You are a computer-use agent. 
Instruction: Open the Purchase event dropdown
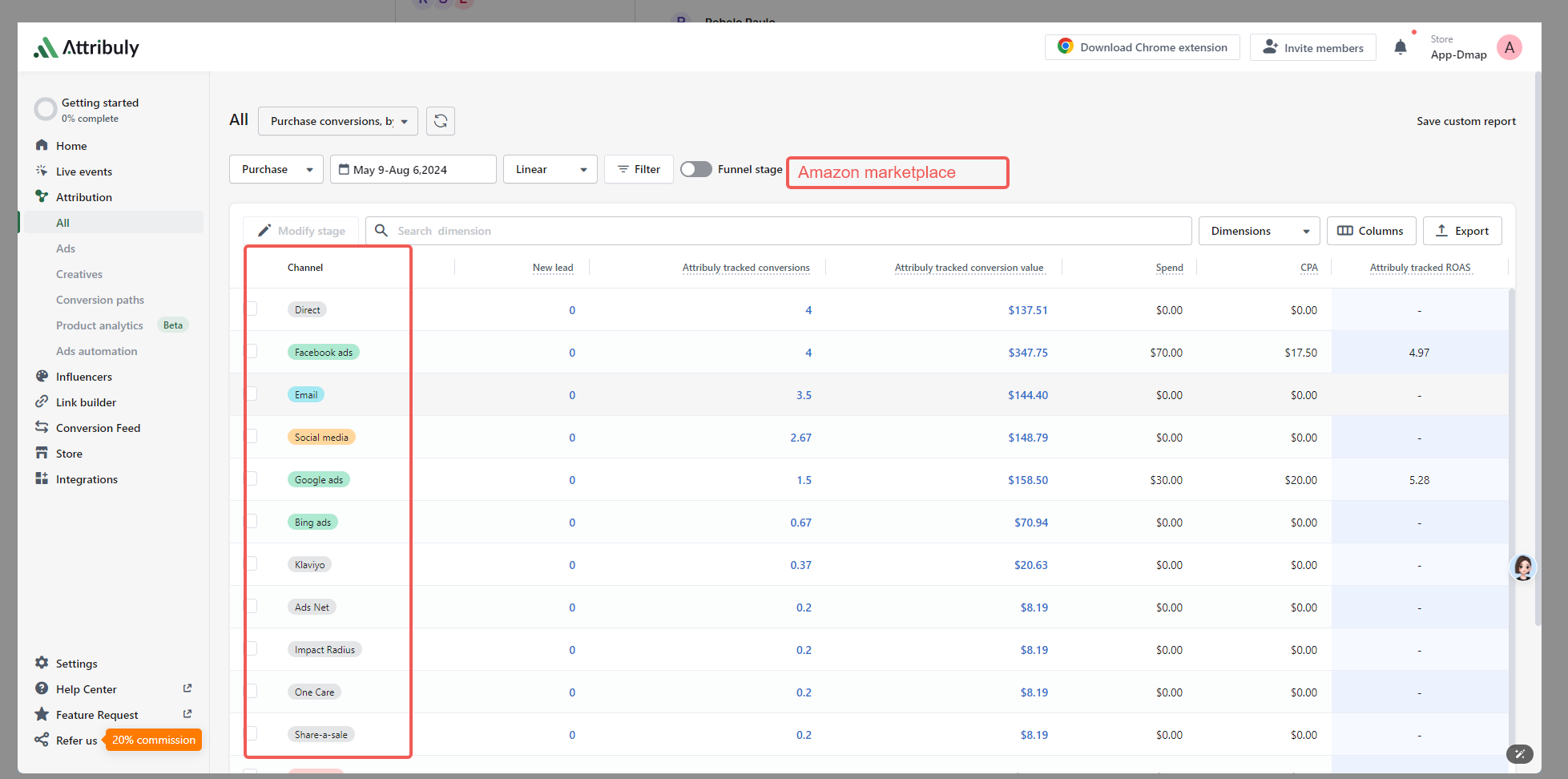[x=276, y=169]
